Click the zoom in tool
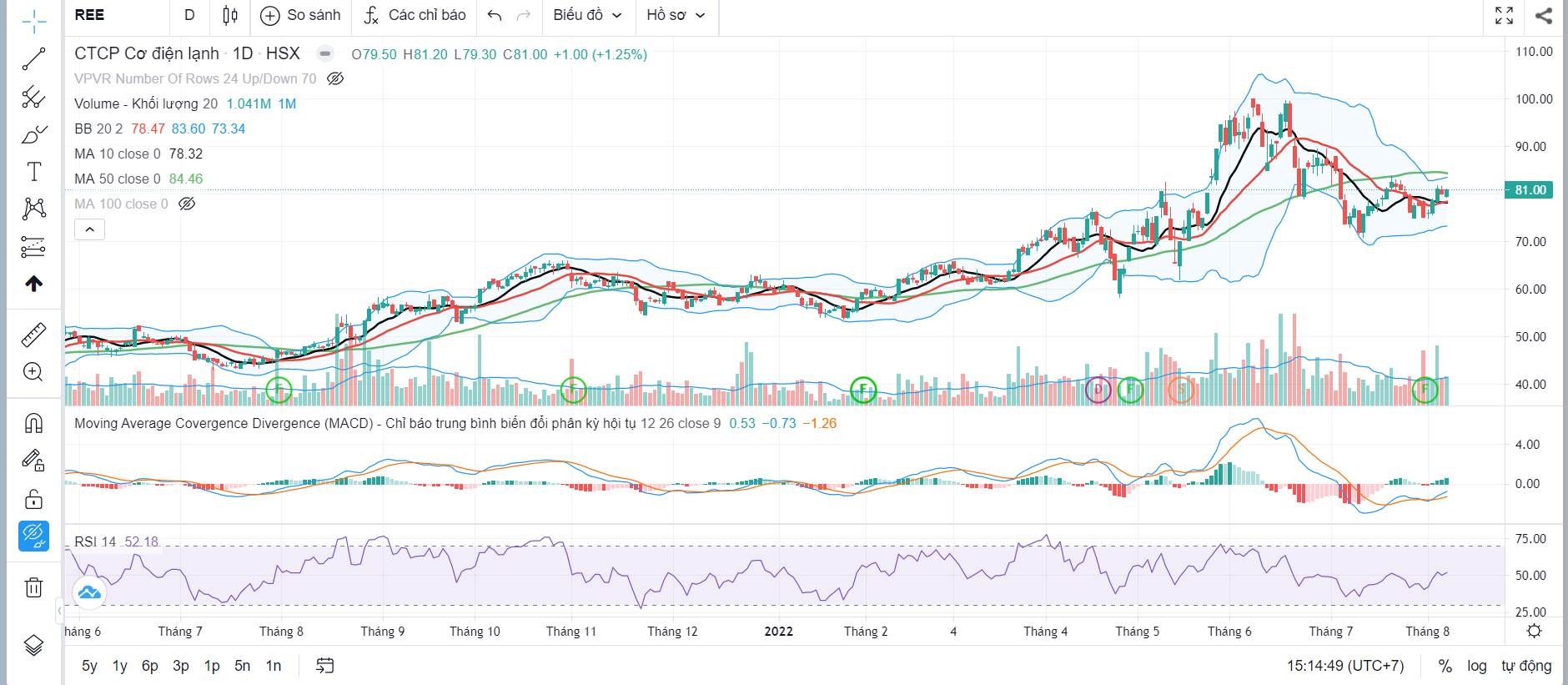Viewport: 1568px width, 685px height. (33, 372)
